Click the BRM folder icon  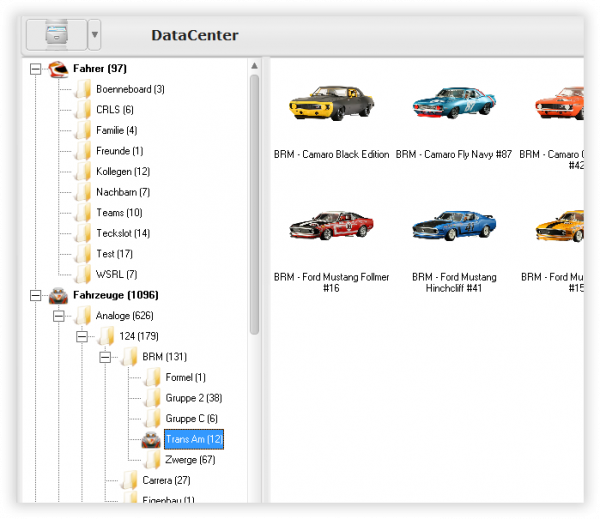tap(129, 357)
